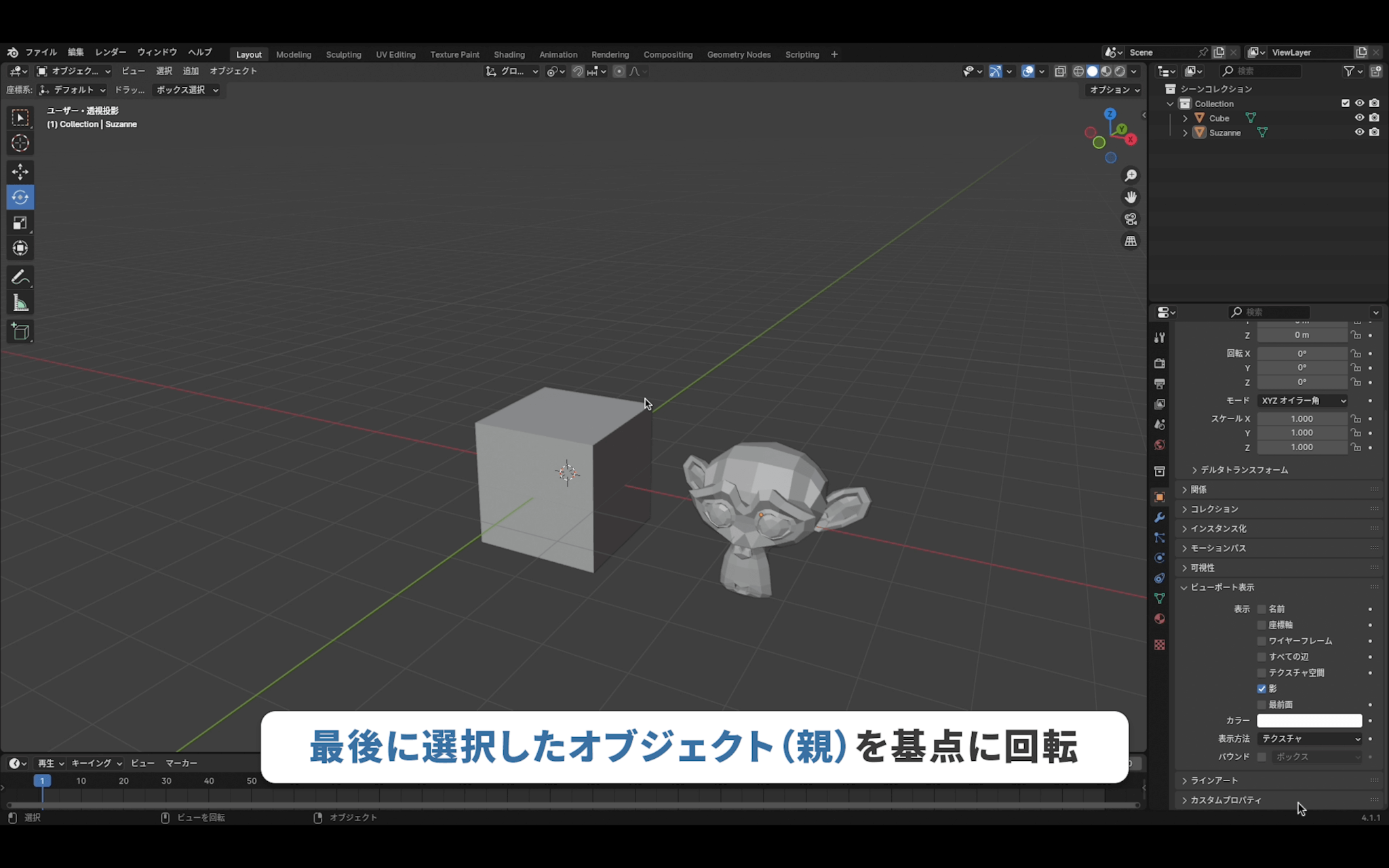Enable the ワイヤーフレーム checkbox

(1262, 641)
